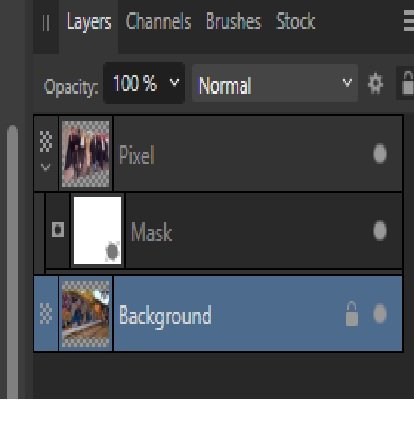Viewport: 414px width, 434px height.
Task: Unlock the Background layer using padlock icon
Action: coord(352,314)
